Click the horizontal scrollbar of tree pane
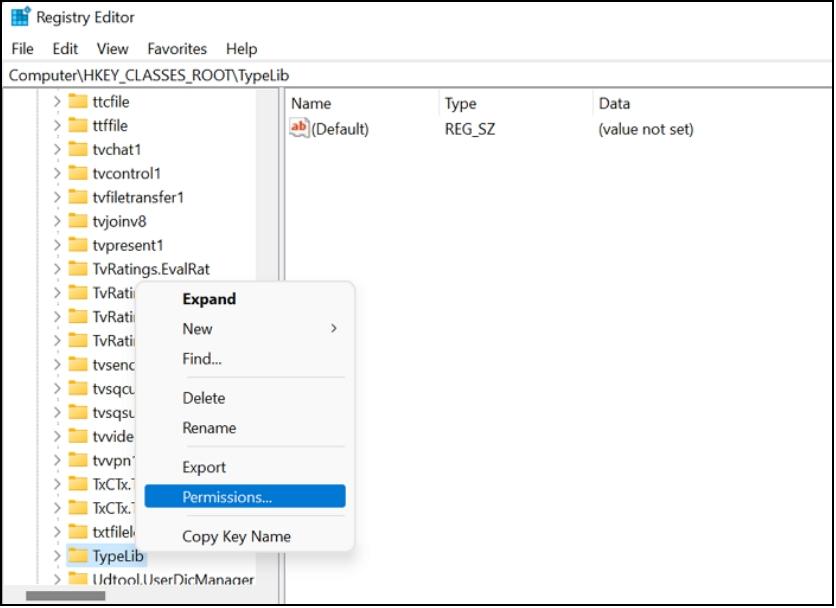836x608 pixels. pyautogui.click(x=66, y=596)
